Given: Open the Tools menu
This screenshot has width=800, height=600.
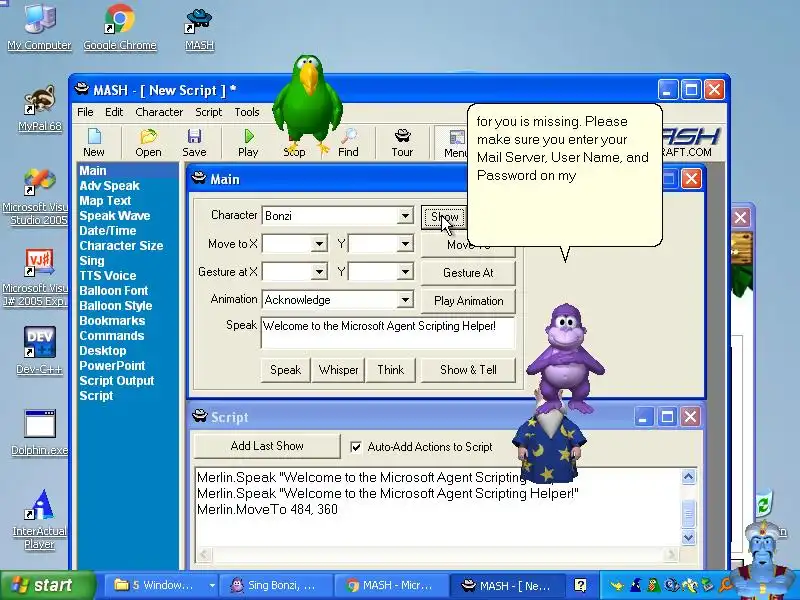Looking at the screenshot, I should (x=247, y=112).
